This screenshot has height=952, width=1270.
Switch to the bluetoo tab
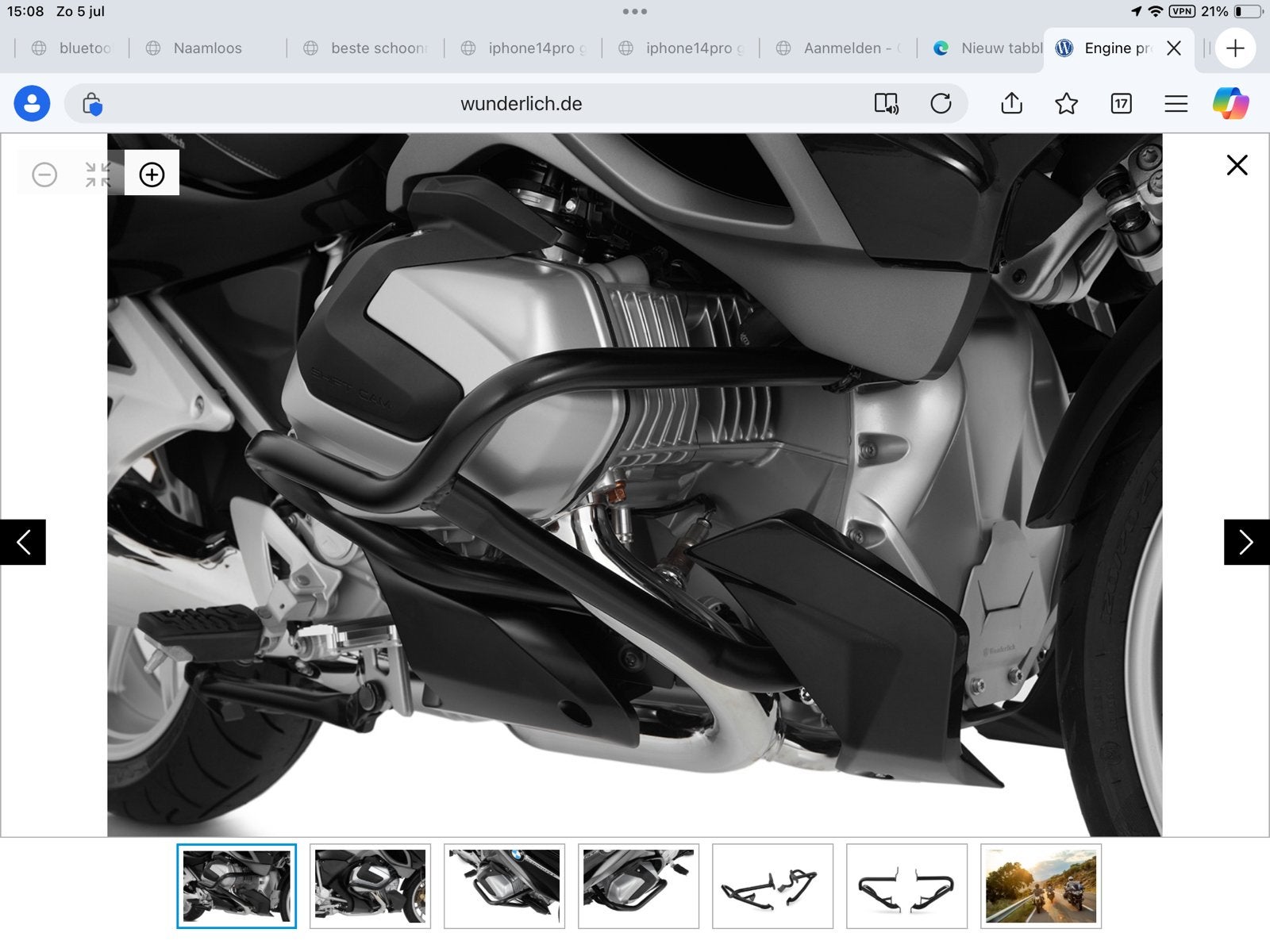point(71,48)
